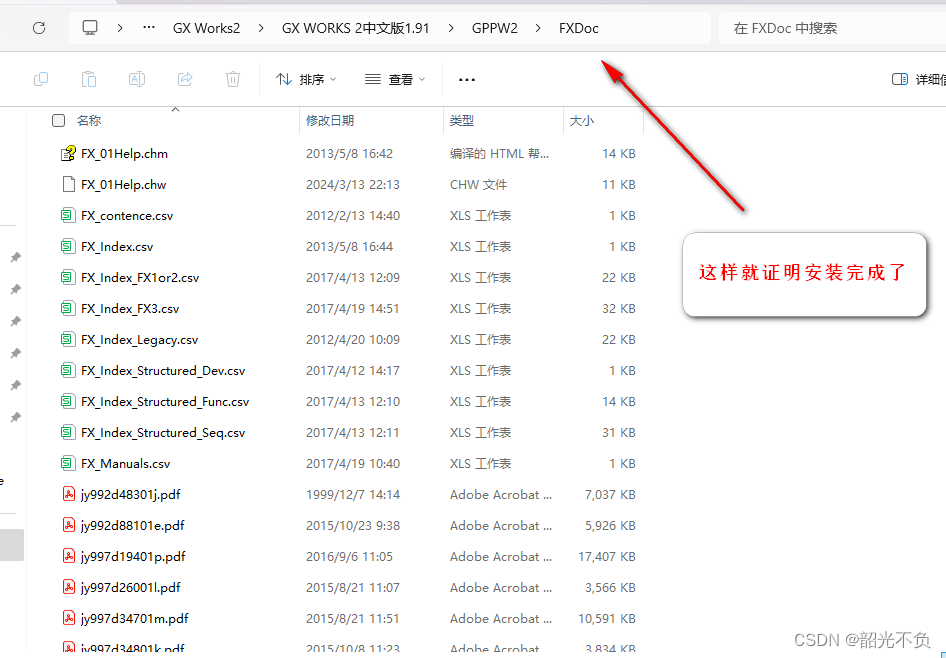Click the jy997d34701m.pdf Acrobat icon
The height and width of the screenshot is (658, 946).
[x=69, y=618]
